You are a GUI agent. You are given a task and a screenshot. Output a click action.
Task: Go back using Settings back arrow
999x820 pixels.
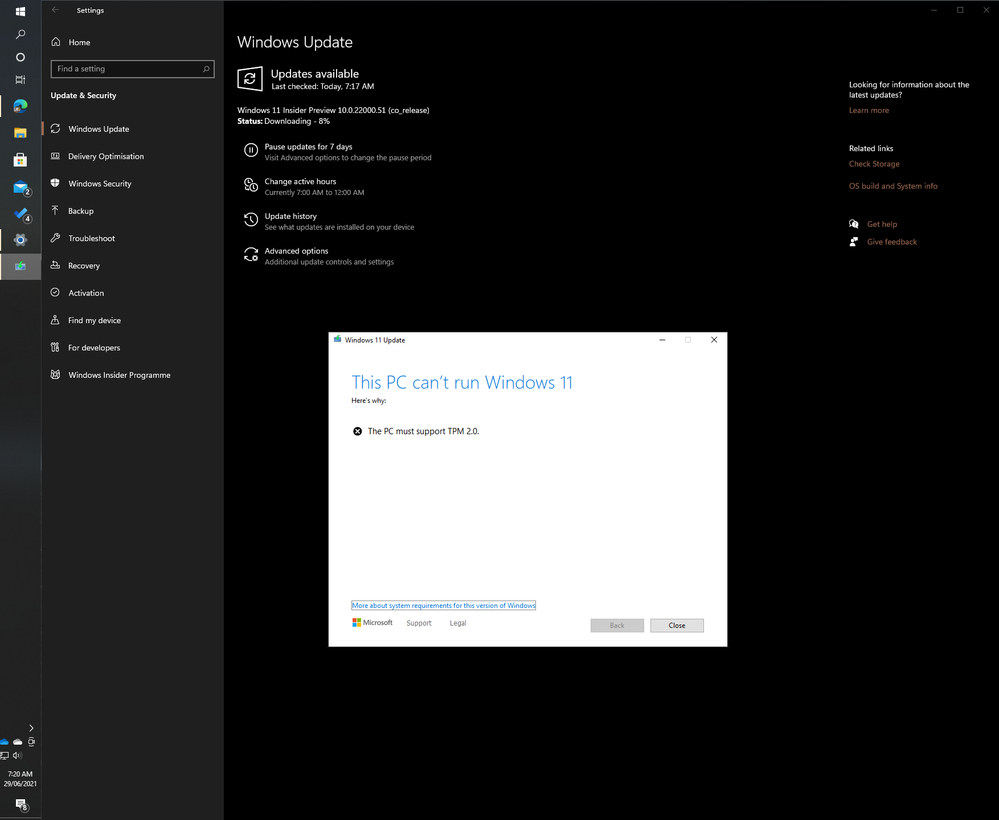click(55, 10)
